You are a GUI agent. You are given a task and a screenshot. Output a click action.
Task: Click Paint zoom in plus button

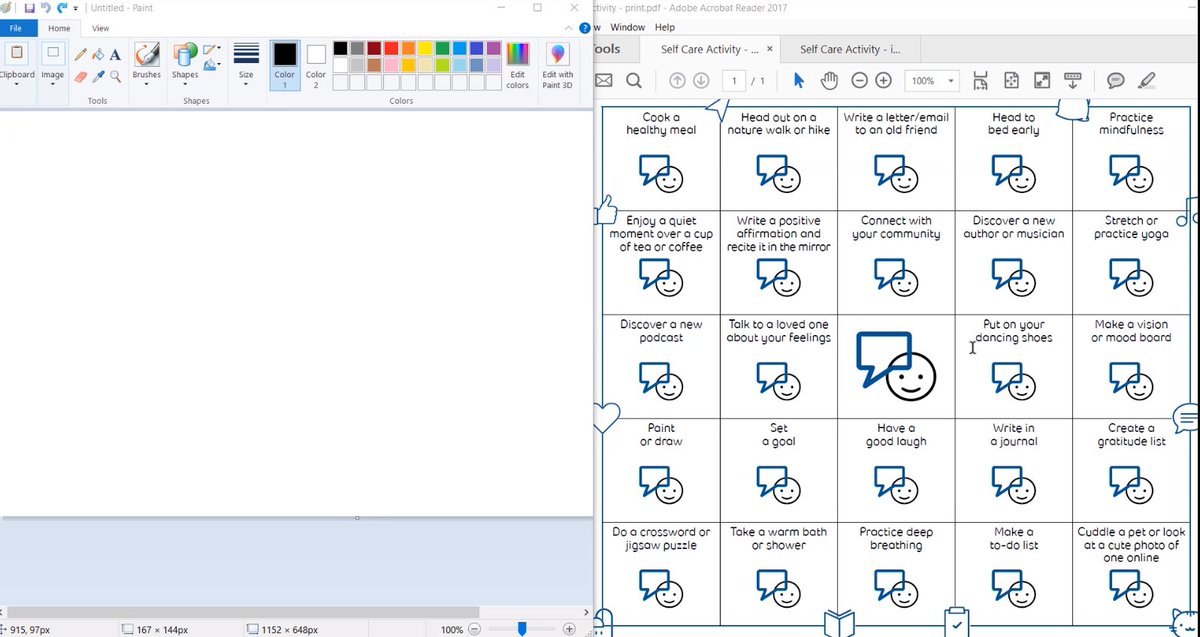tap(569, 629)
